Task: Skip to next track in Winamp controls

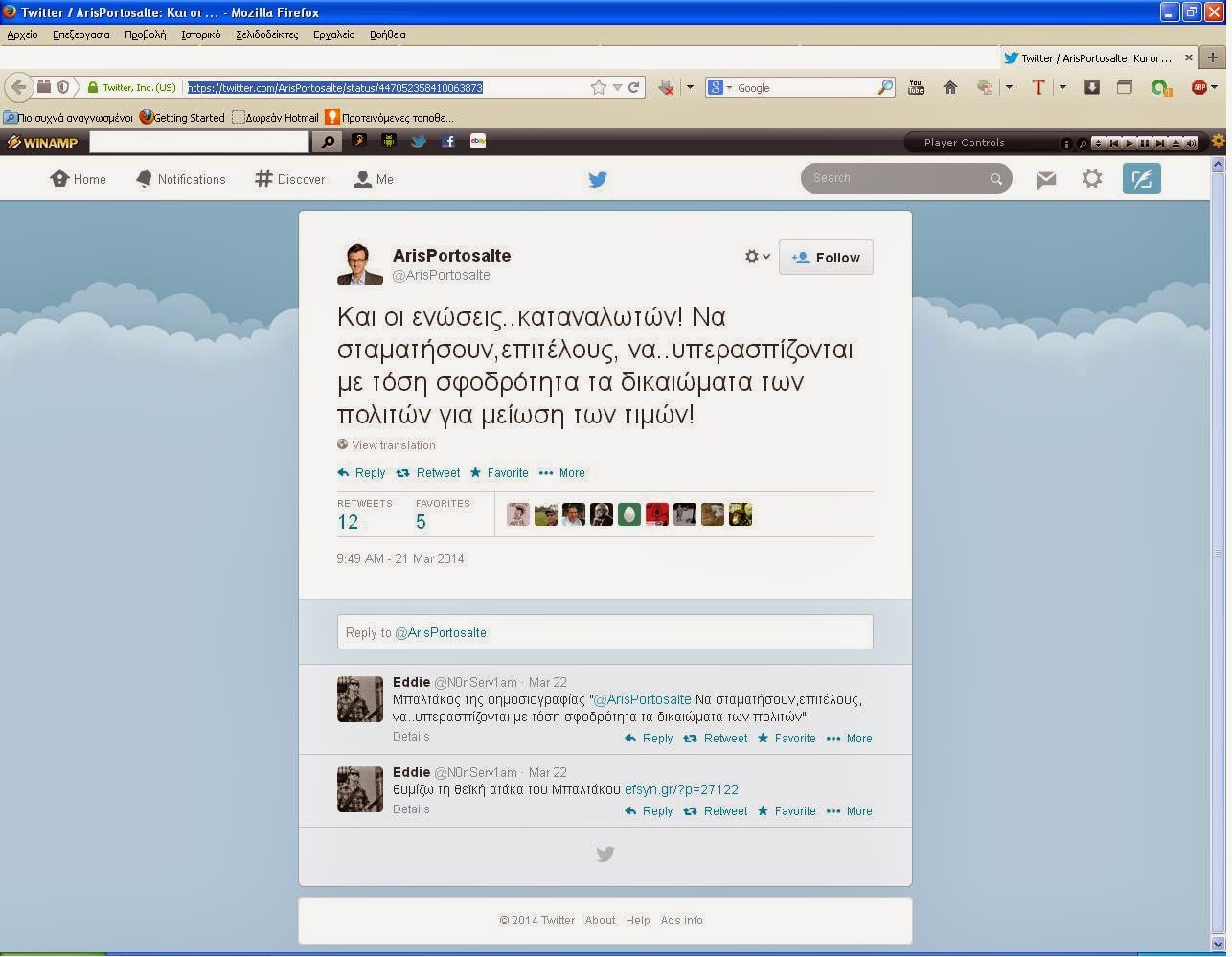Action: coord(1160,143)
